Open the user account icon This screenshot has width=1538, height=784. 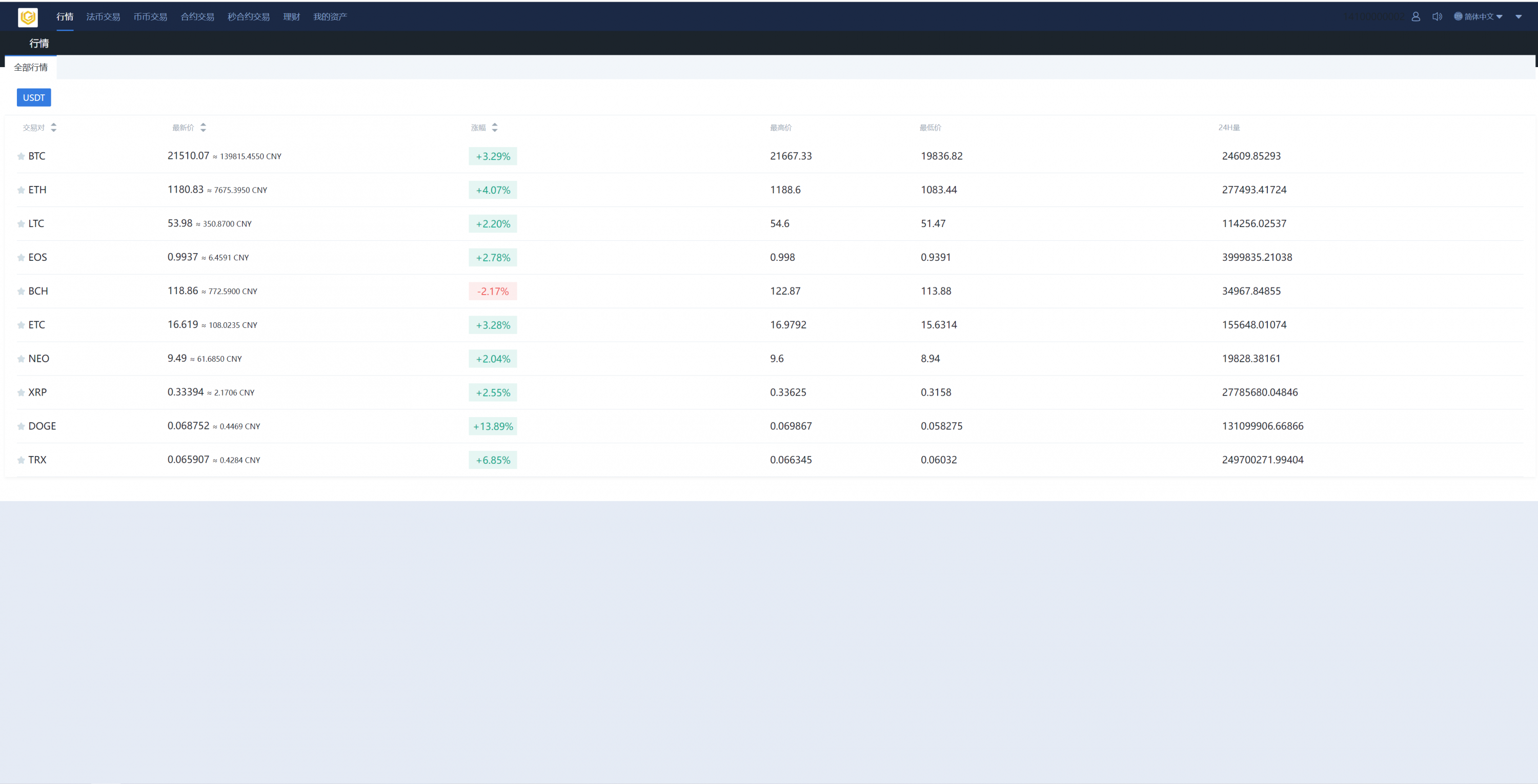click(x=1415, y=17)
